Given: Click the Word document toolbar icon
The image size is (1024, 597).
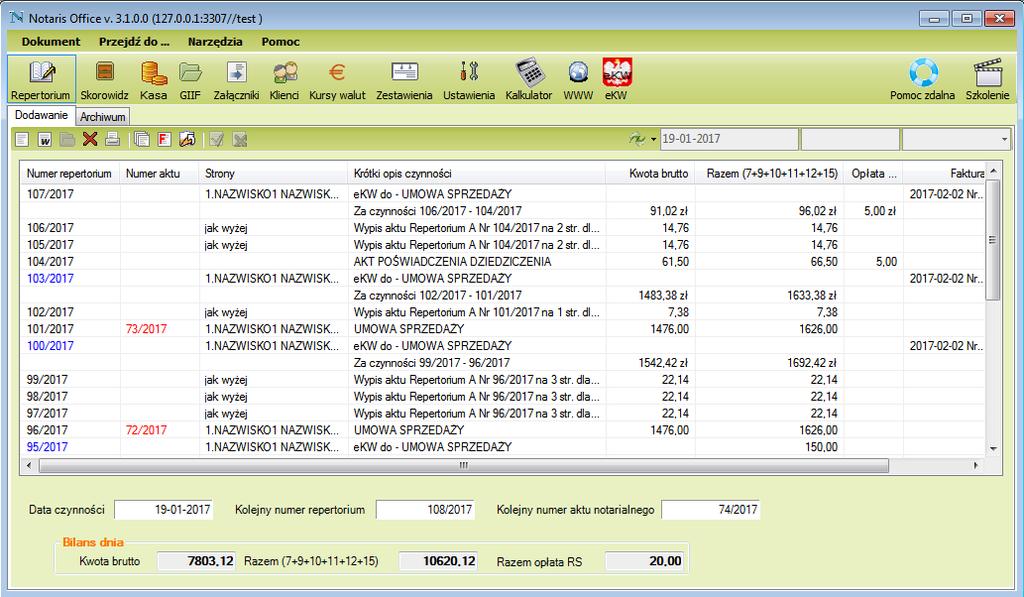Looking at the screenshot, I should point(44,139).
